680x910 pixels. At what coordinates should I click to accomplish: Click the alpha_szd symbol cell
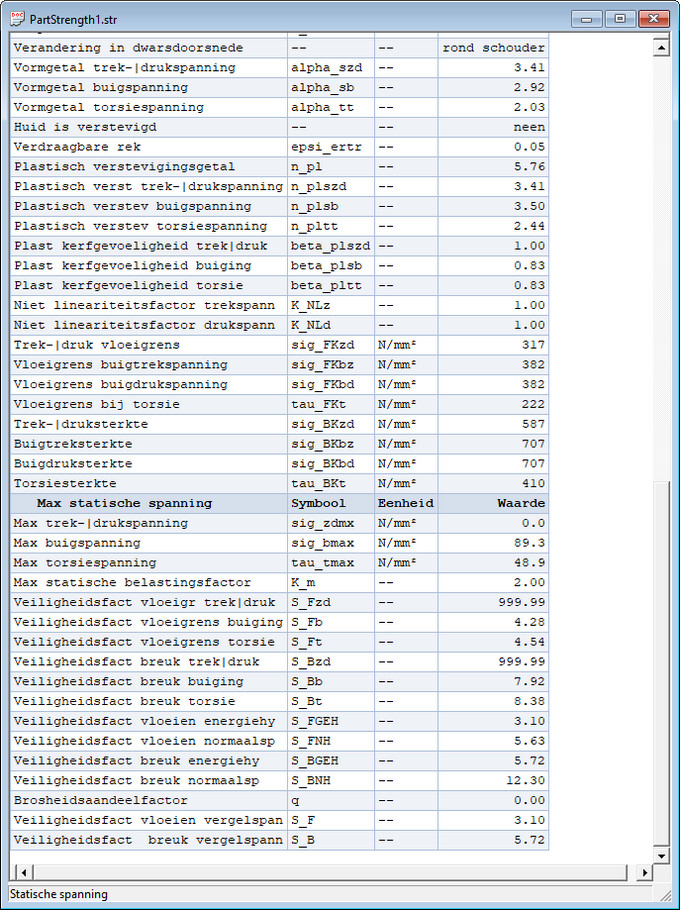coord(331,67)
